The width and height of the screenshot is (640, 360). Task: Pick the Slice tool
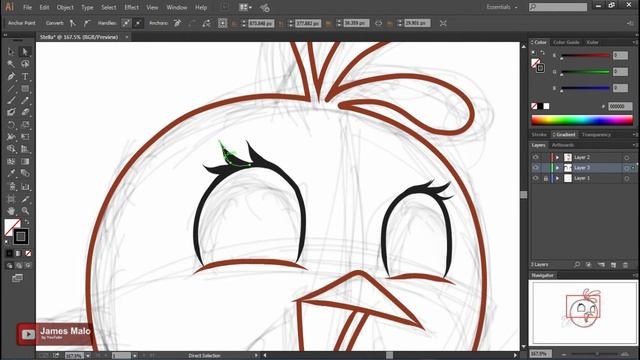[25, 199]
